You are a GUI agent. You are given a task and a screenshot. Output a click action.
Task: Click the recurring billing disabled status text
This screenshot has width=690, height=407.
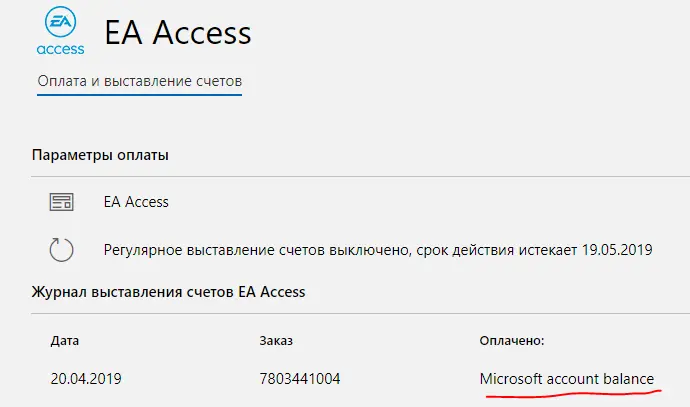coord(378,250)
